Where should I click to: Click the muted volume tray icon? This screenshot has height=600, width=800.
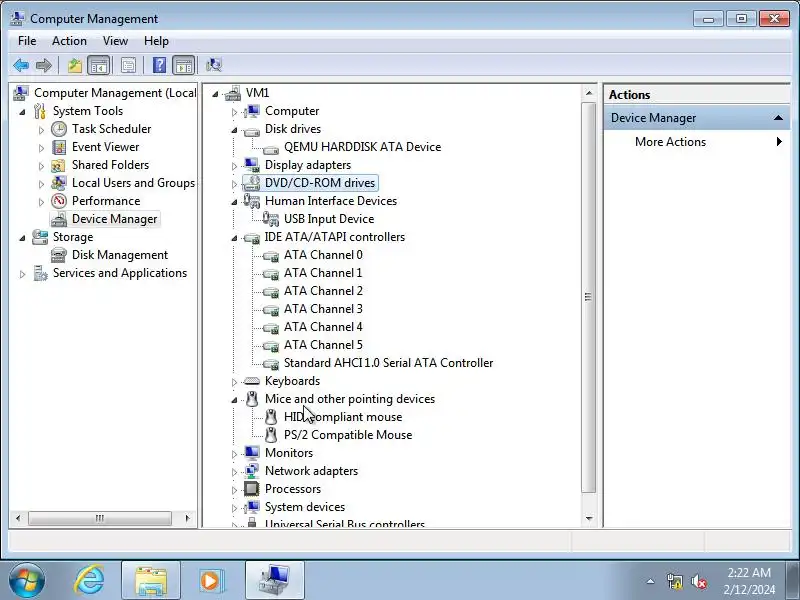699,581
